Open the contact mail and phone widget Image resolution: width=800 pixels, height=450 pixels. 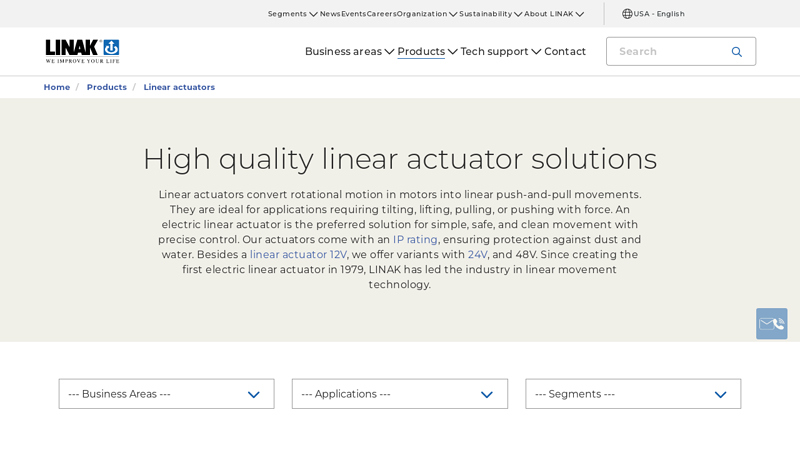coord(771,323)
